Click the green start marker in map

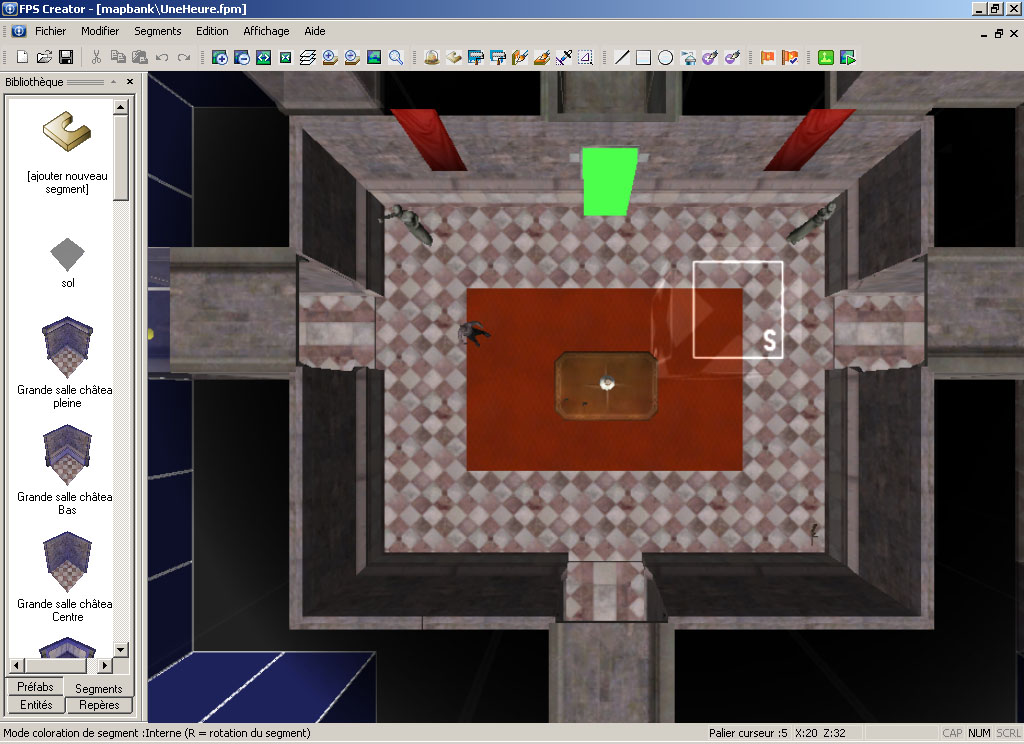coord(609,181)
